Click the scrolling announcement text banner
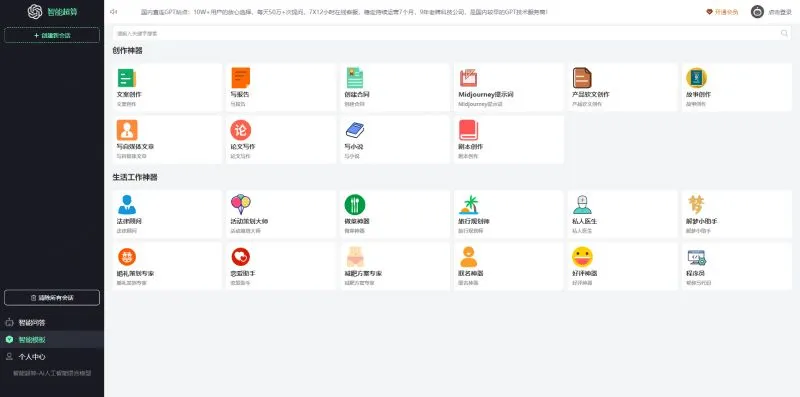800x397 pixels. click(344, 12)
